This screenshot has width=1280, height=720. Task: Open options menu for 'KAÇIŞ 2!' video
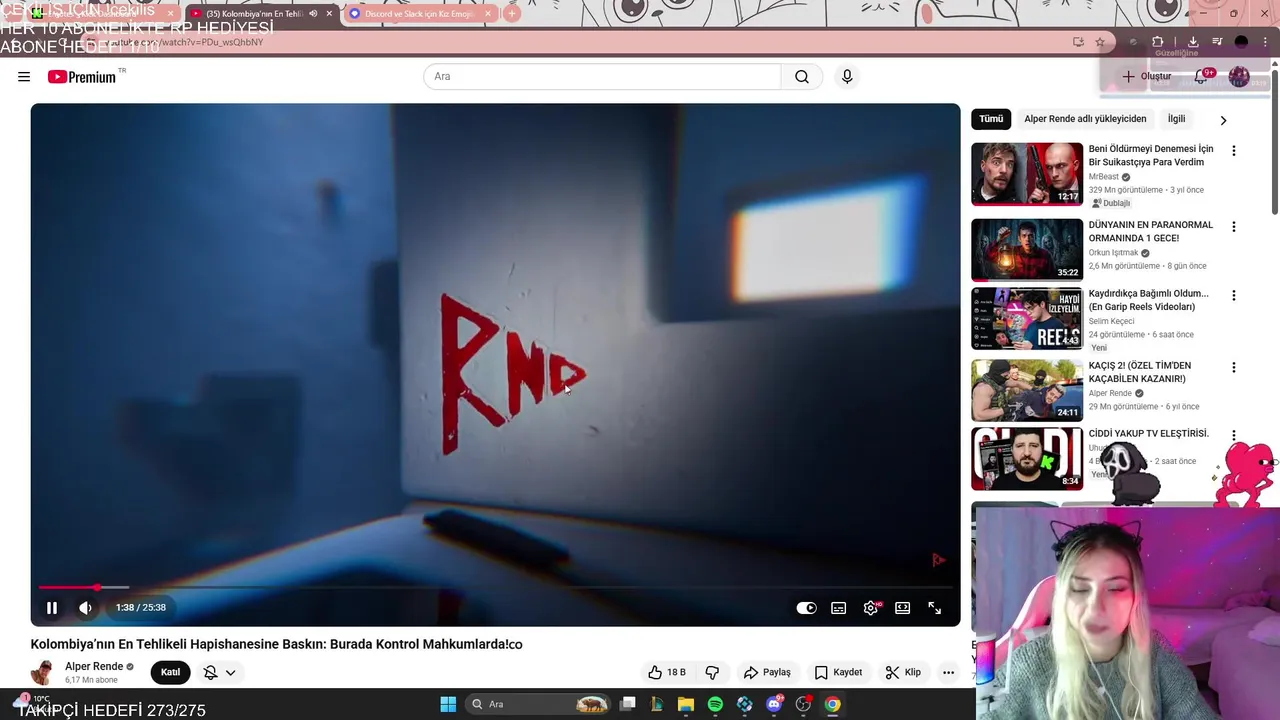click(1233, 368)
